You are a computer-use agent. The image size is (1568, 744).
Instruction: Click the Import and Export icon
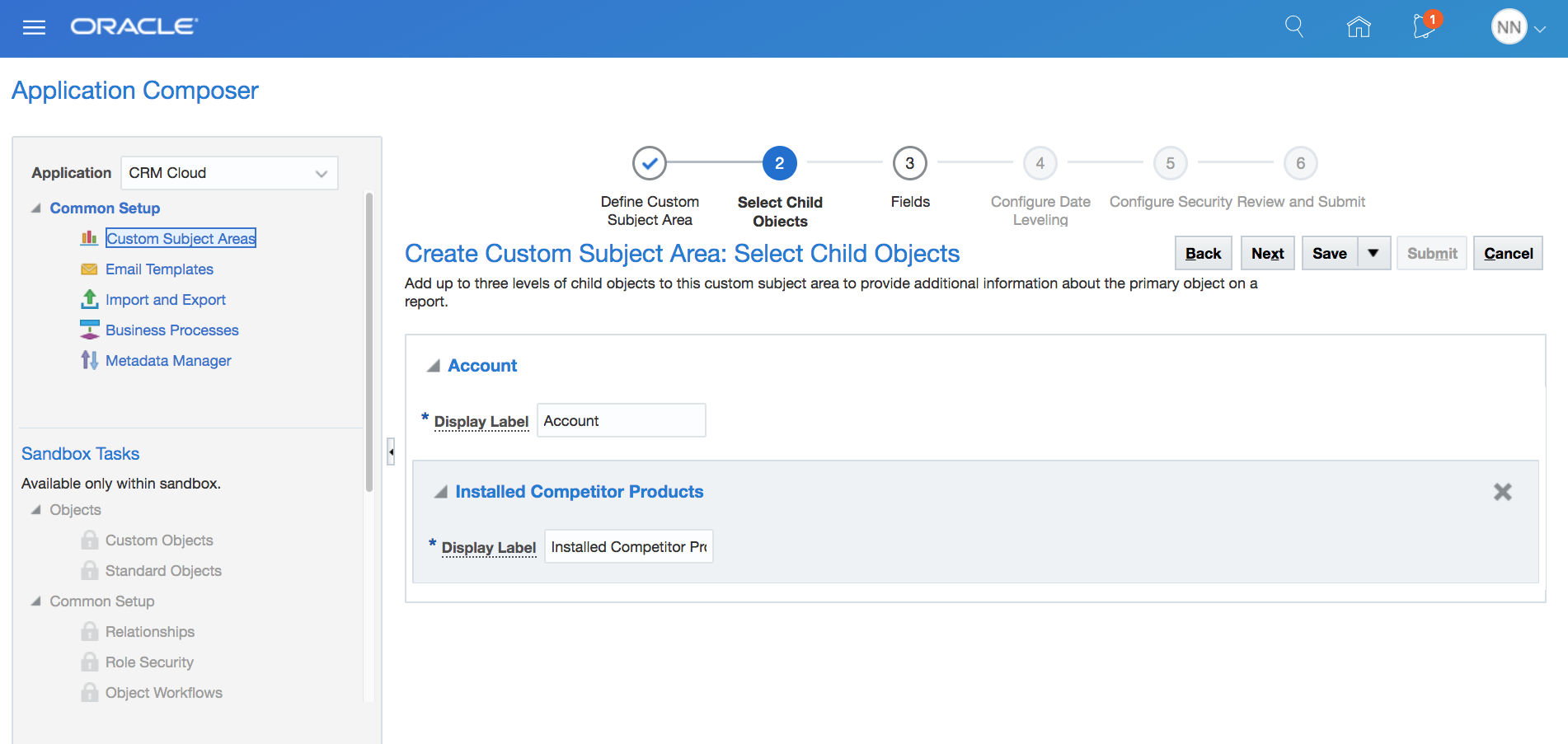click(x=89, y=300)
